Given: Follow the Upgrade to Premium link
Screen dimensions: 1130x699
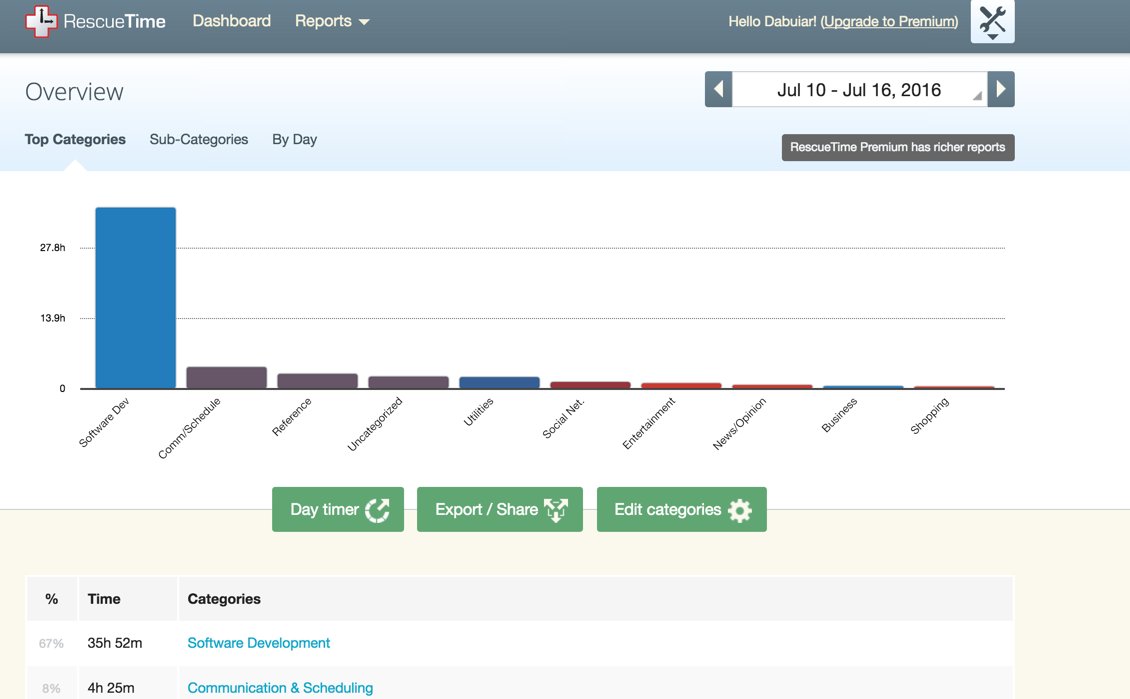Looking at the screenshot, I should [890, 22].
